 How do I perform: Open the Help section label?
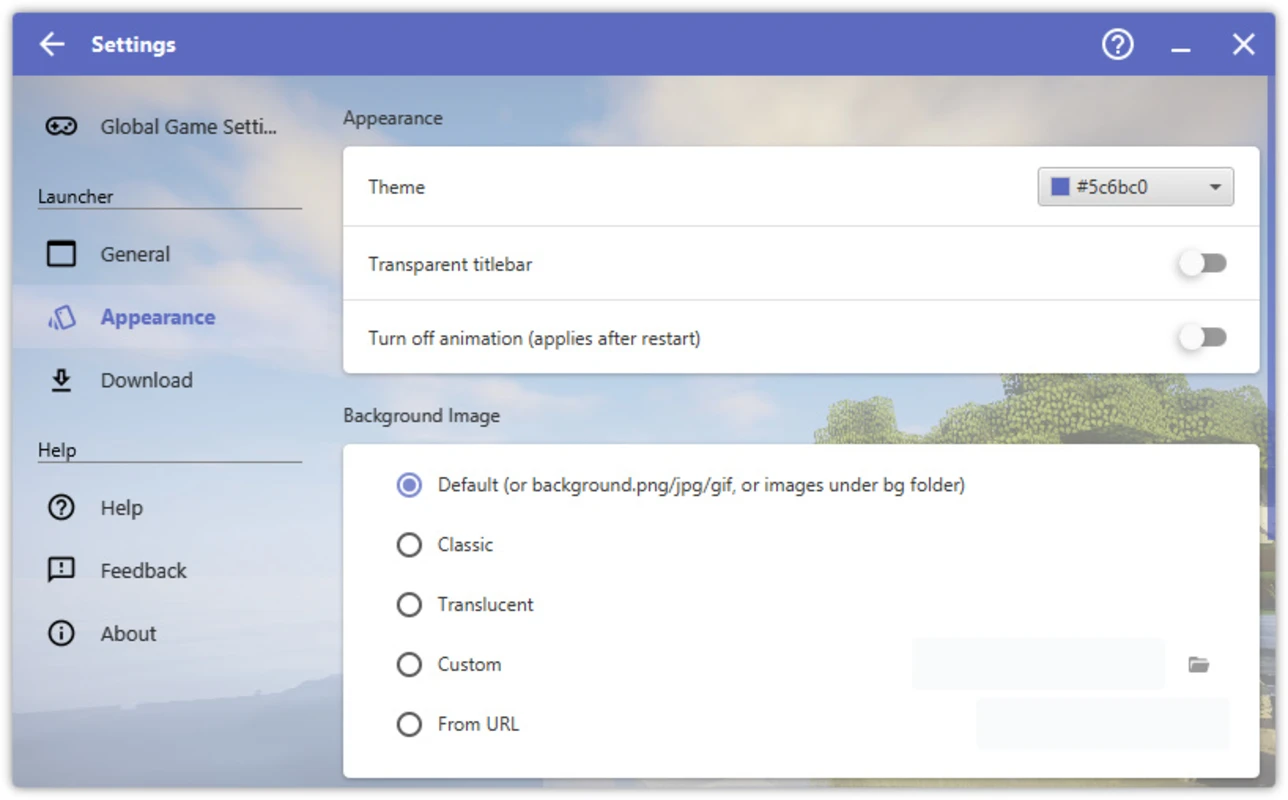click(121, 508)
